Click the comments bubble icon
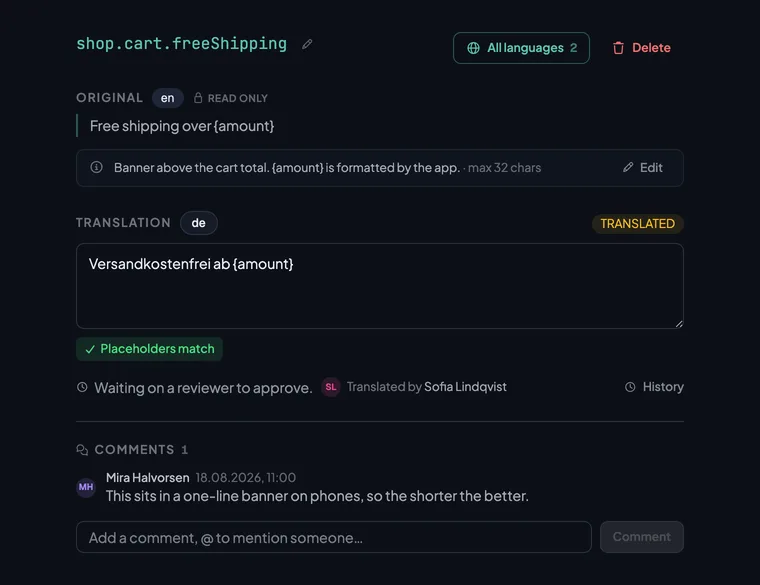The height and width of the screenshot is (585, 760). (x=82, y=450)
